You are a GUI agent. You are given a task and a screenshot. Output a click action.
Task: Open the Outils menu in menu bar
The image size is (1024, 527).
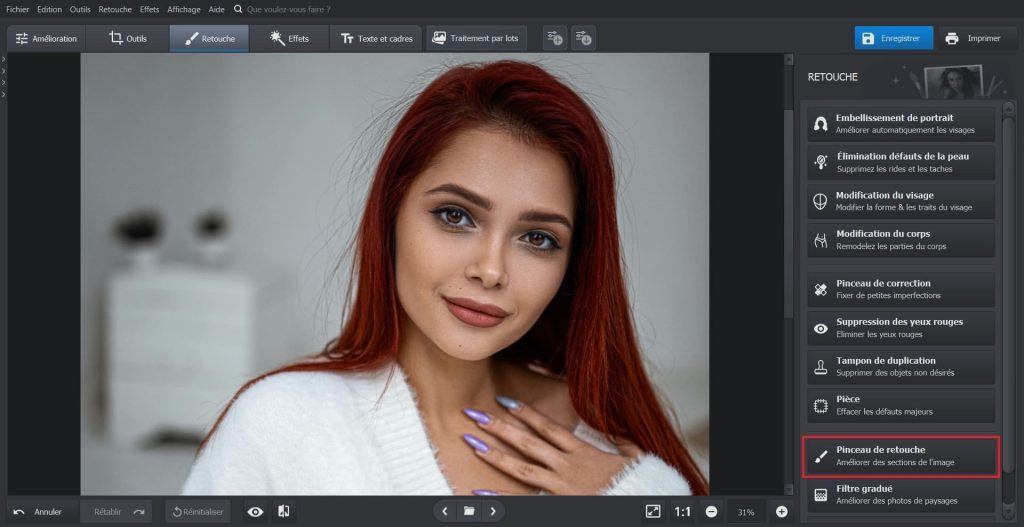pos(80,10)
